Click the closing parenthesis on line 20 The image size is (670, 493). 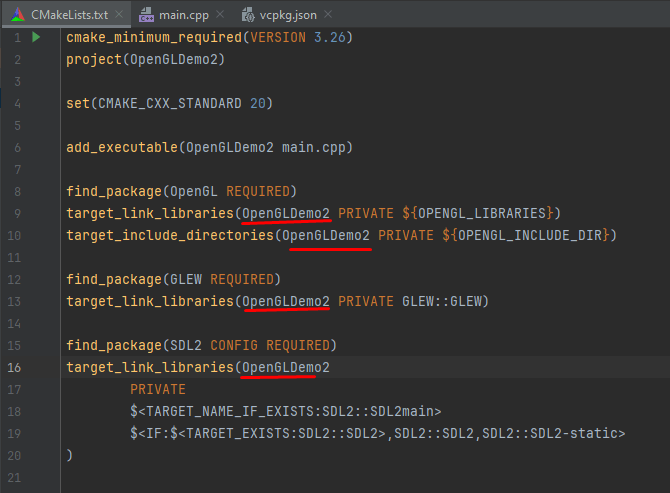point(69,455)
